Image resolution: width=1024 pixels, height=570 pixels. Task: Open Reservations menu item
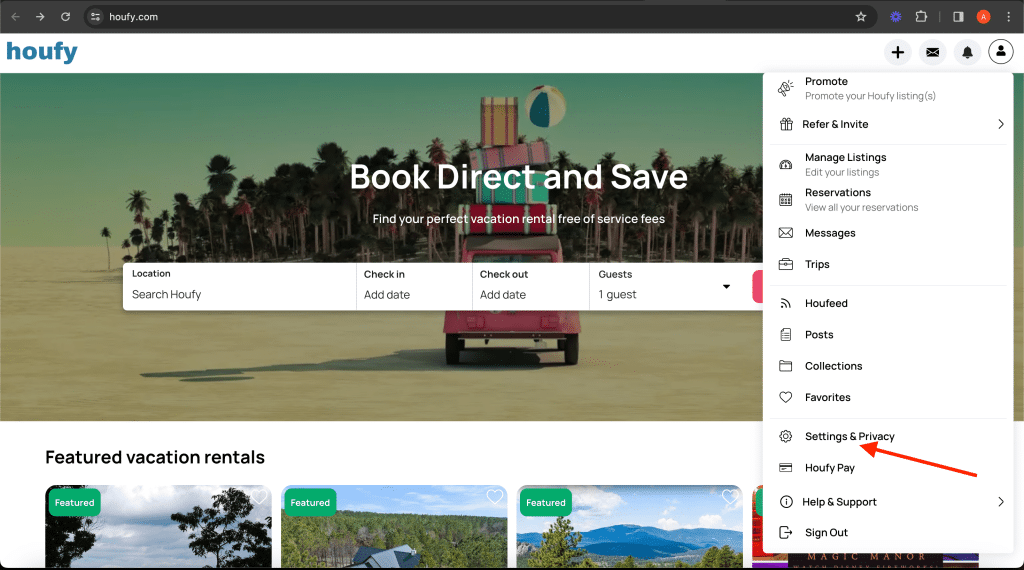[888, 200]
